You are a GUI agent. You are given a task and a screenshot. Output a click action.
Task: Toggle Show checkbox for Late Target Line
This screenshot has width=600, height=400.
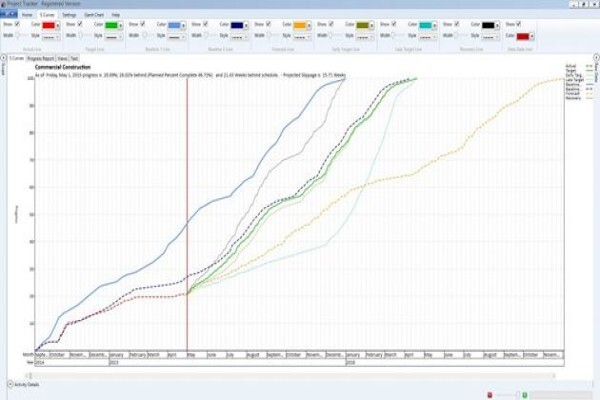(x=394, y=24)
